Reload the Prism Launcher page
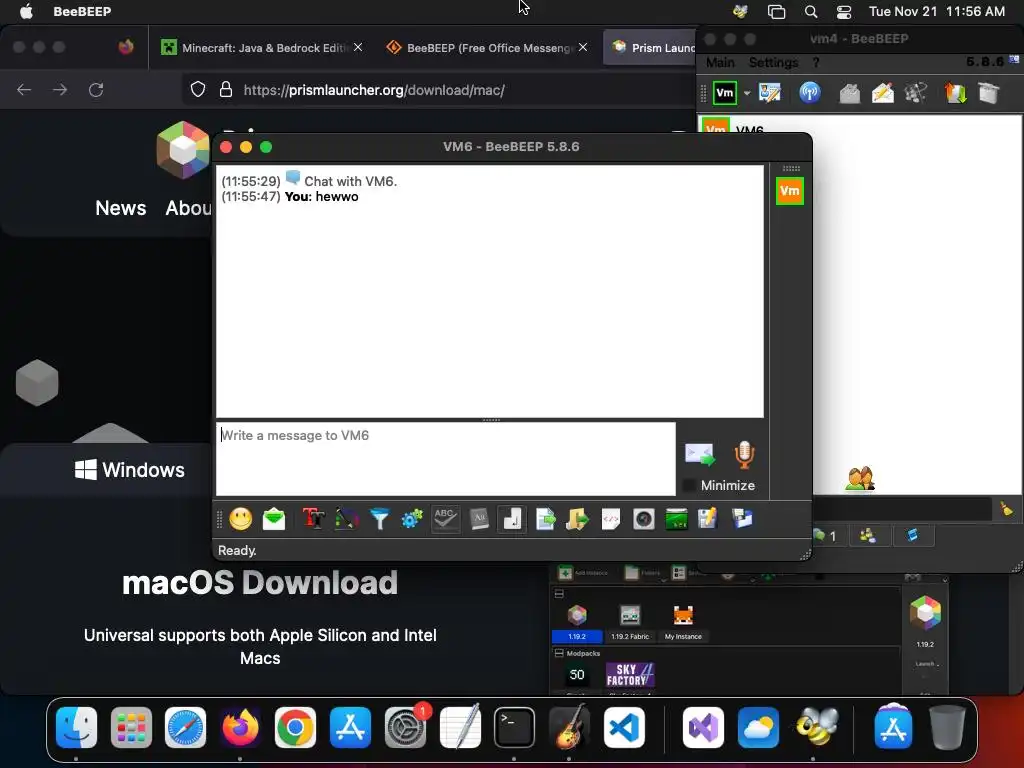The height and width of the screenshot is (768, 1024). pos(96,89)
